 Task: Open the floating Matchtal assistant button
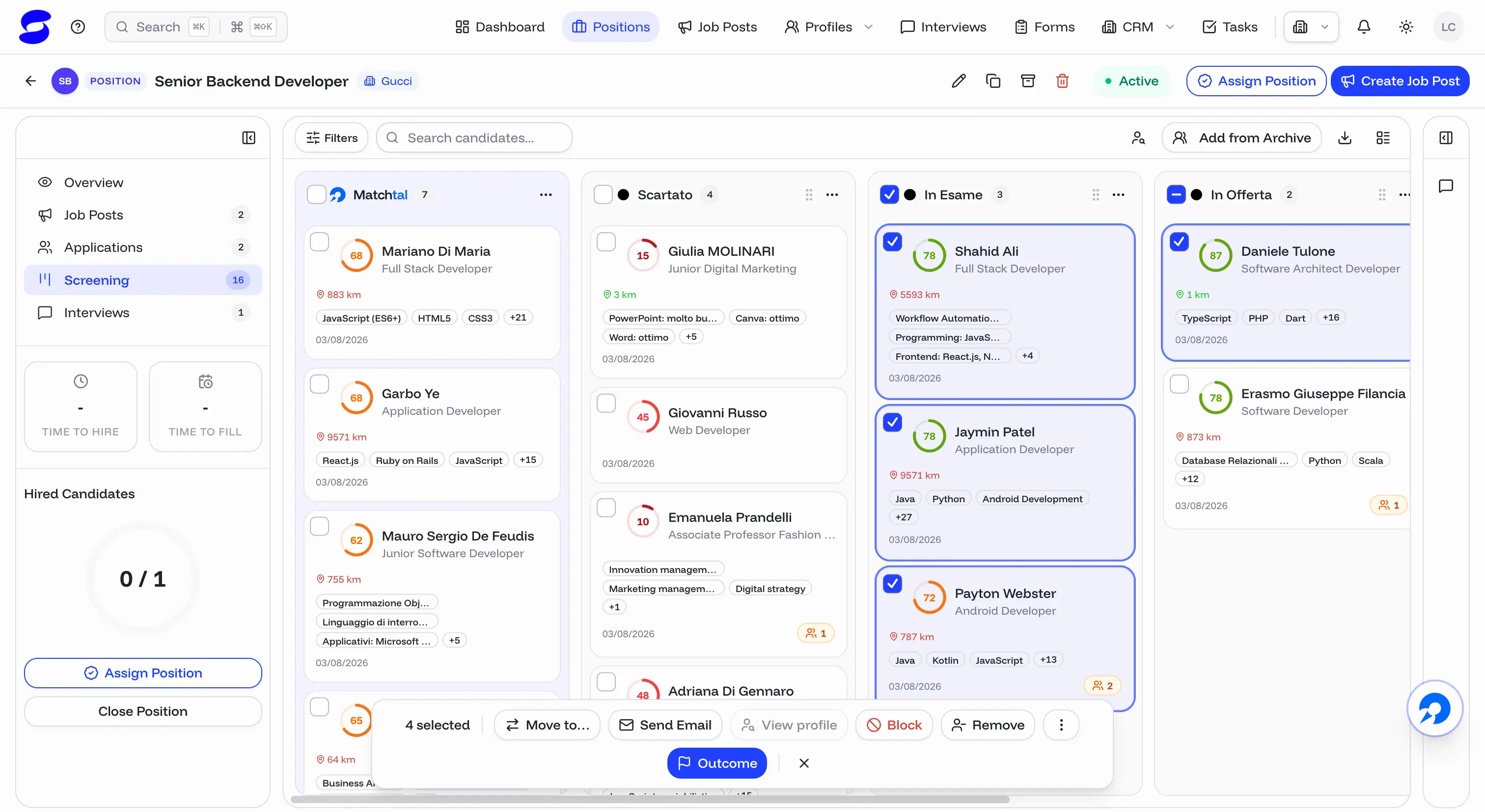tap(1434, 708)
